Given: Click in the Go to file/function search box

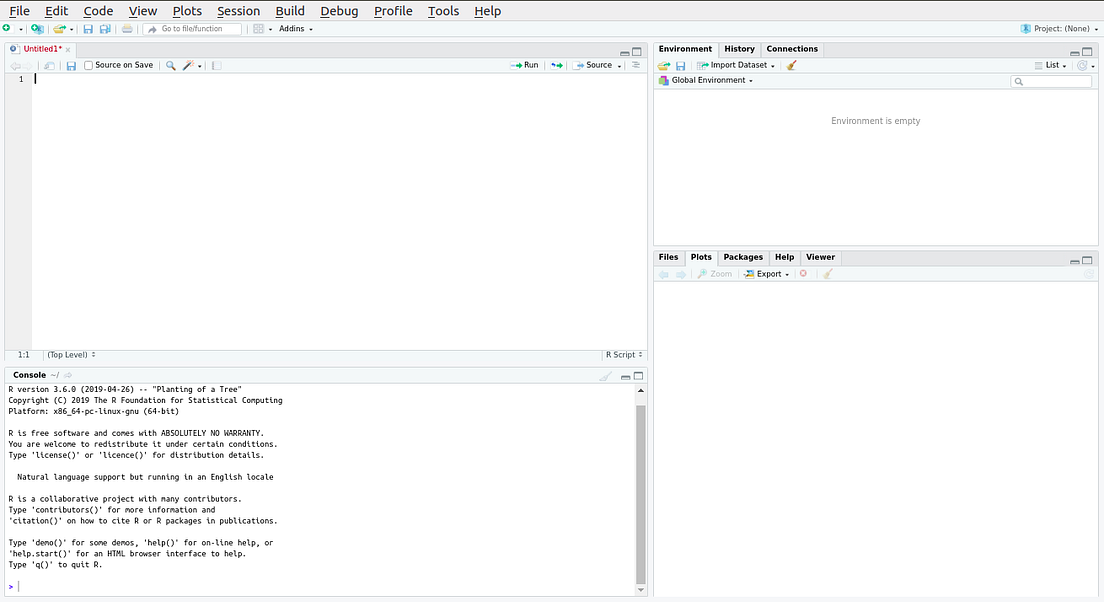Looking at the screenshot, I should (x=192, y=28).
